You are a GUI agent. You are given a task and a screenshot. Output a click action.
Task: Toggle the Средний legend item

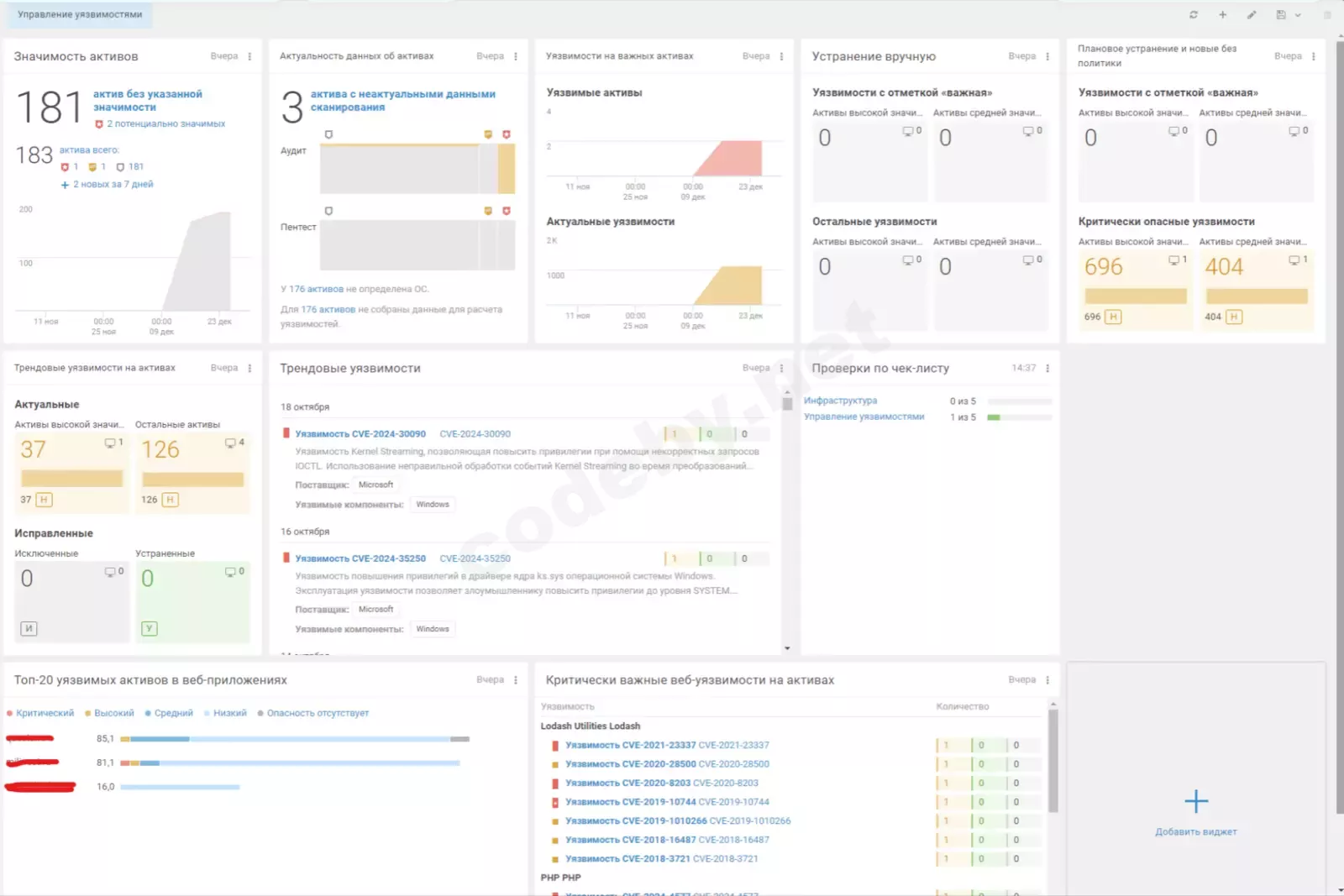[x=169, y=713]
